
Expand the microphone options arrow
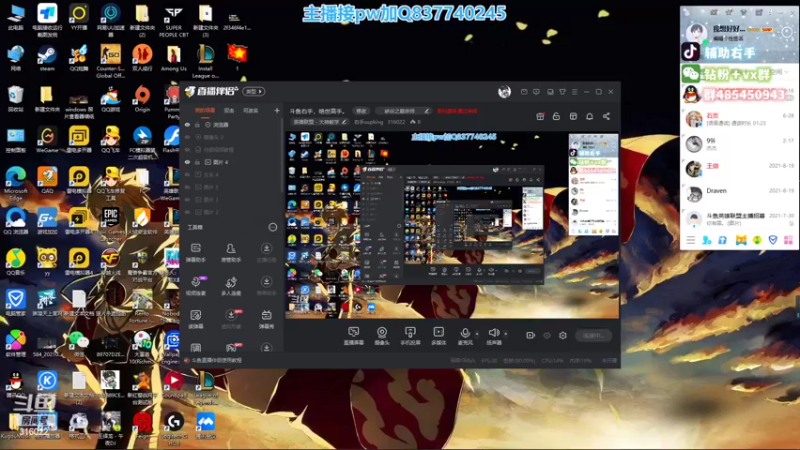coord(477,334)
